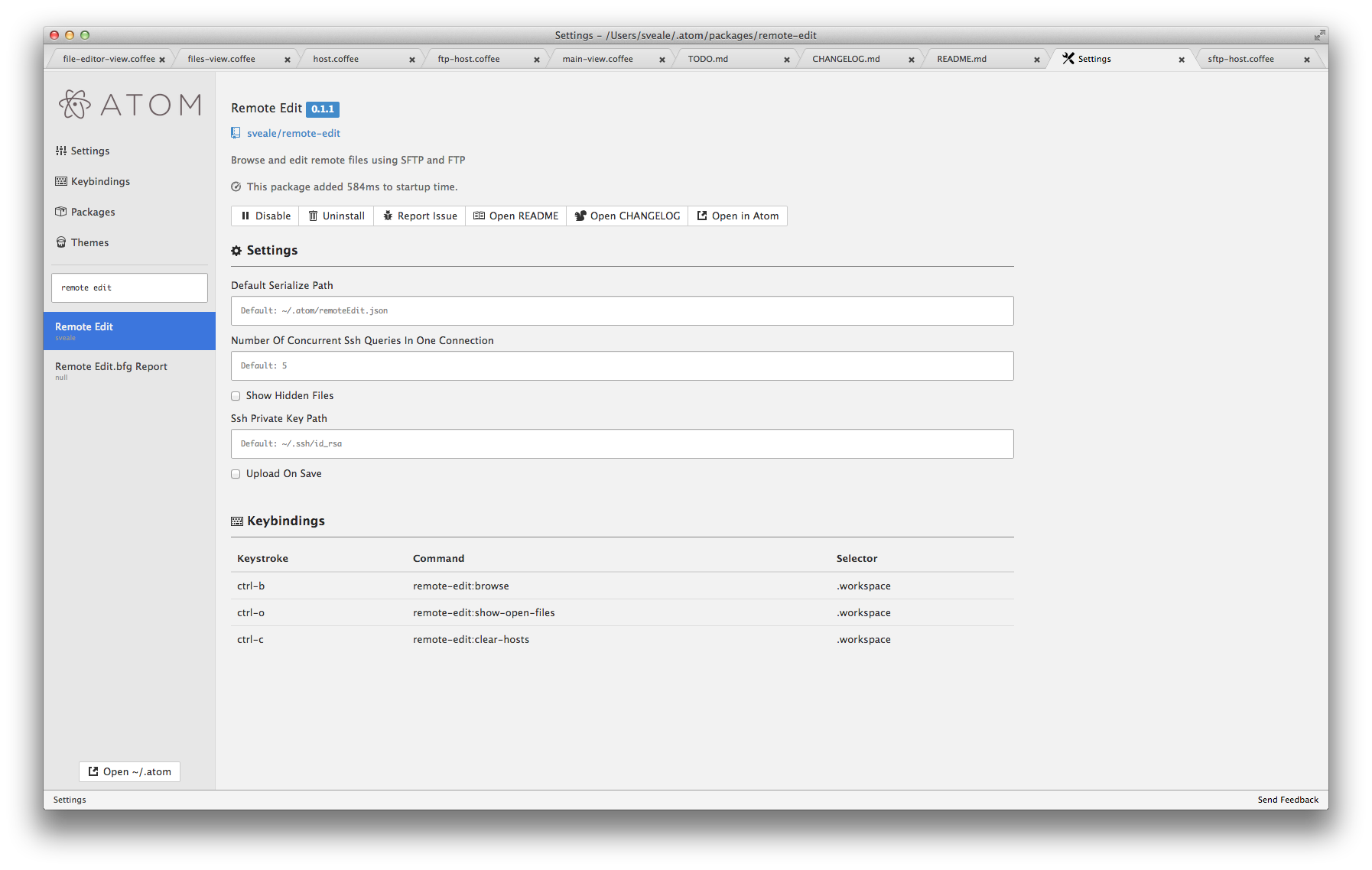The width and height of the screenshot is (1372, 870).
Task: Click the Ssh Private Key Path field
Action: (x=622, y=443)
